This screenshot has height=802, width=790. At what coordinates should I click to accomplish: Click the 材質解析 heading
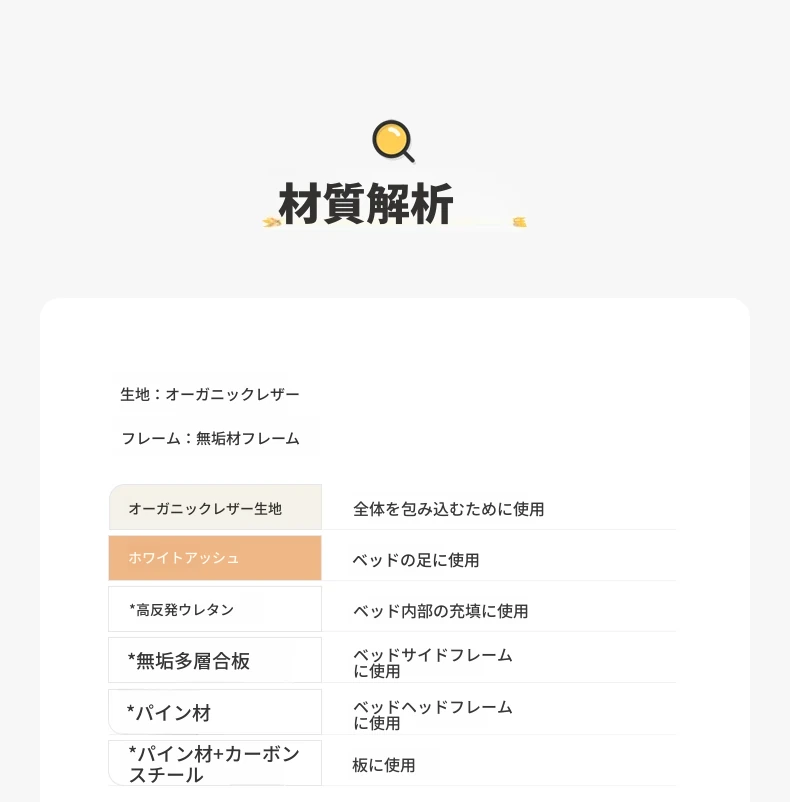point(366,204)
